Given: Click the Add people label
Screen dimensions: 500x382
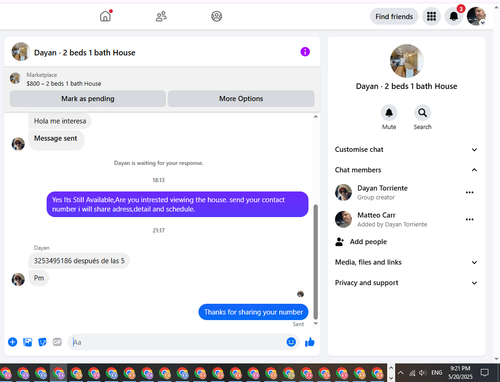Looking at the screenshot, I should (x=368, y=242).
